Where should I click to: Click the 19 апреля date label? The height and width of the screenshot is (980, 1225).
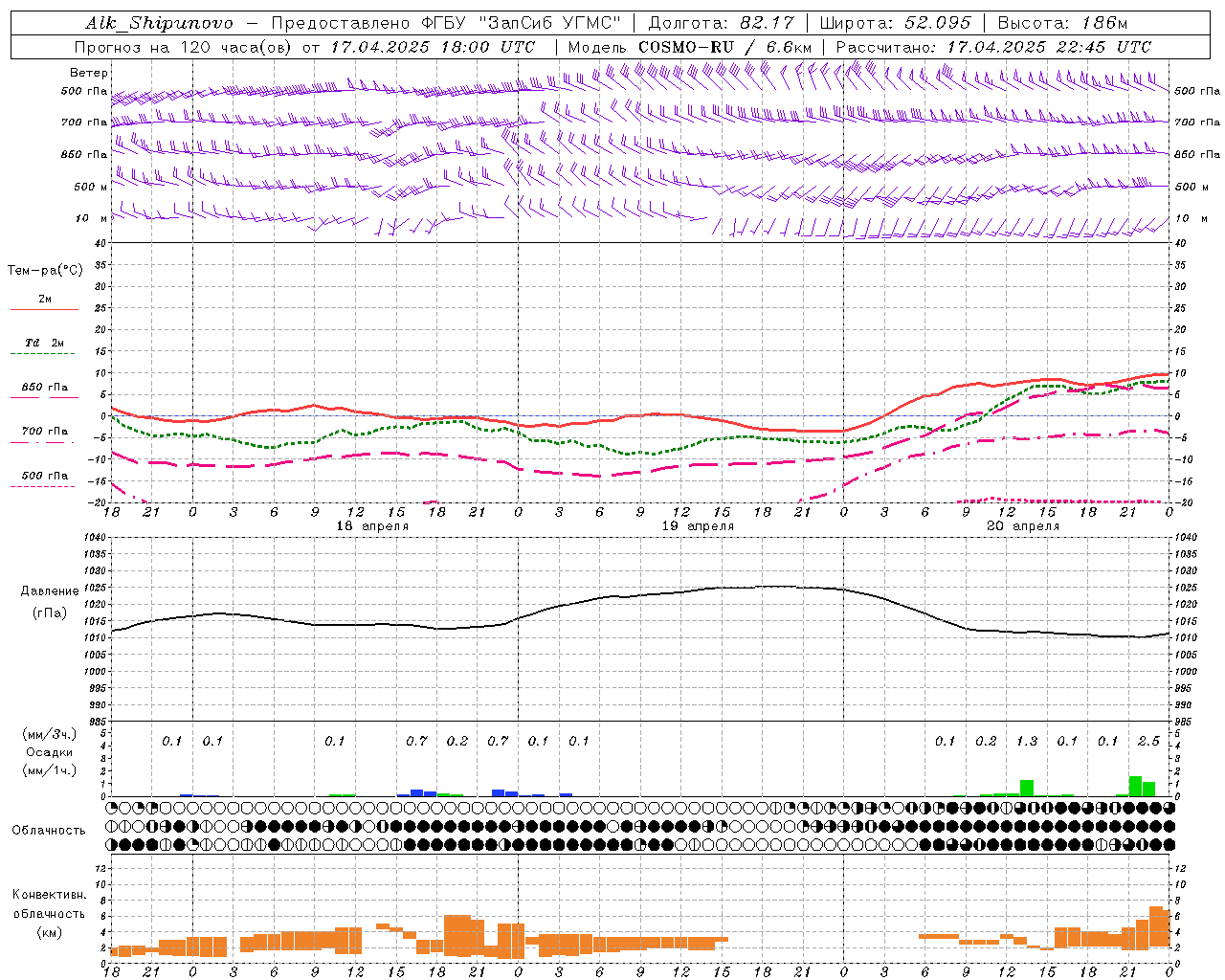click(x=698, y=526)
